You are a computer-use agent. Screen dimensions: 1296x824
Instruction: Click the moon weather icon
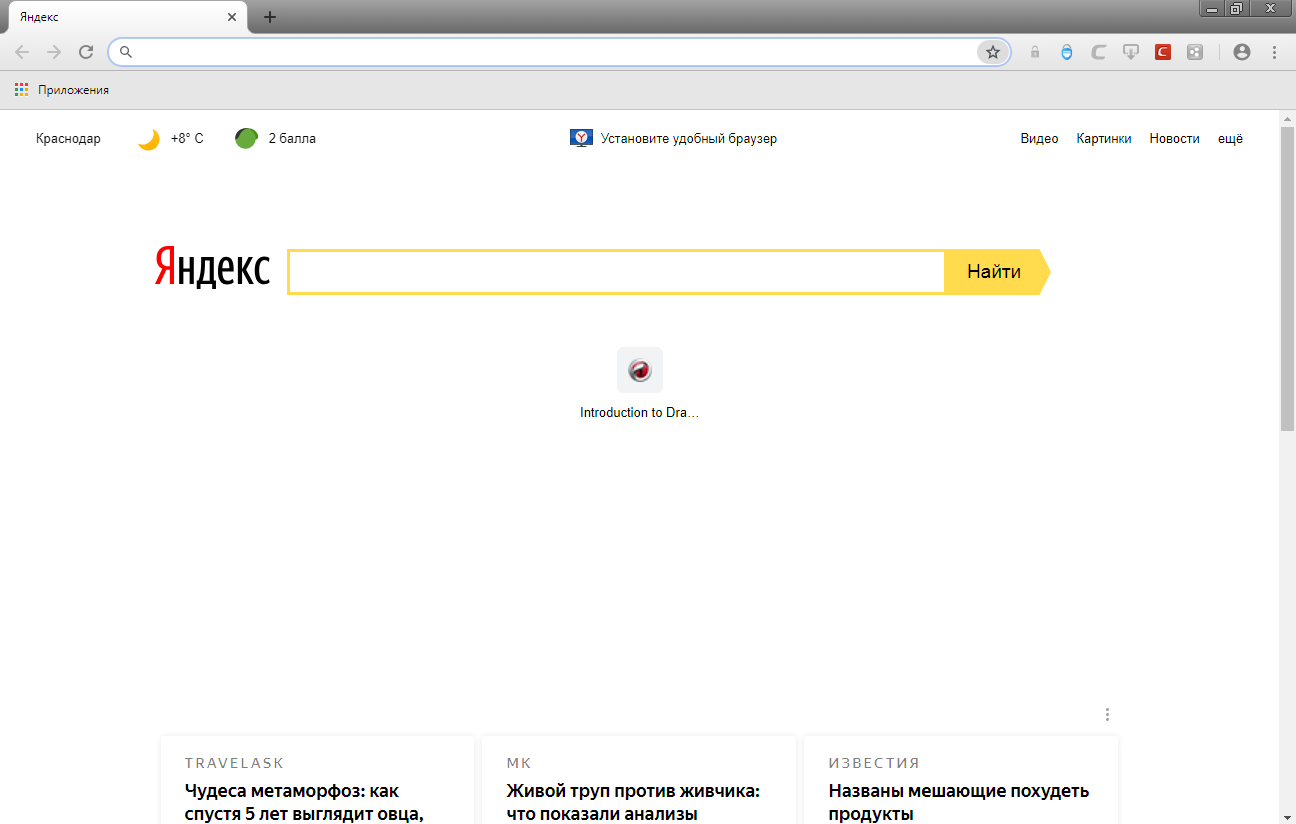coord(149,139)
